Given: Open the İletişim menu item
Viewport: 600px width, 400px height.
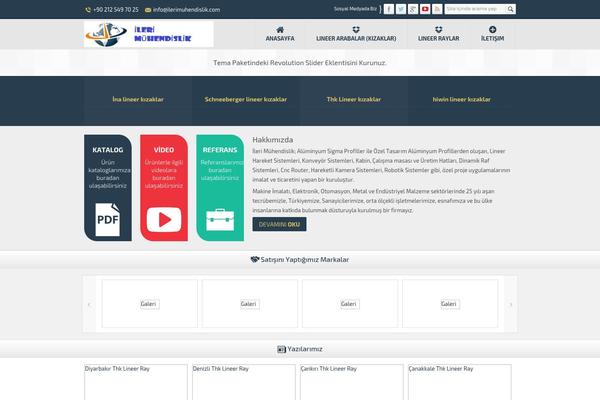Looking at the screenshot, I should 492,38.
